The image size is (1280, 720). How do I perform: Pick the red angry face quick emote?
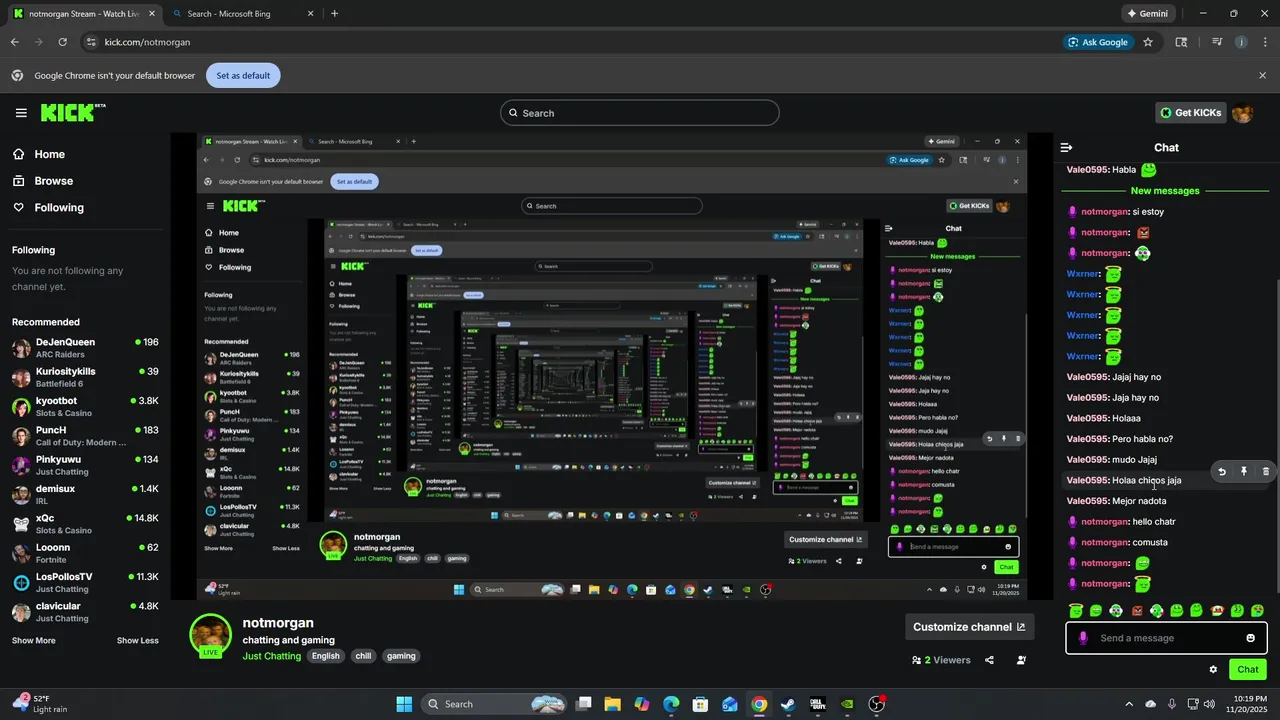(1137, 610)
